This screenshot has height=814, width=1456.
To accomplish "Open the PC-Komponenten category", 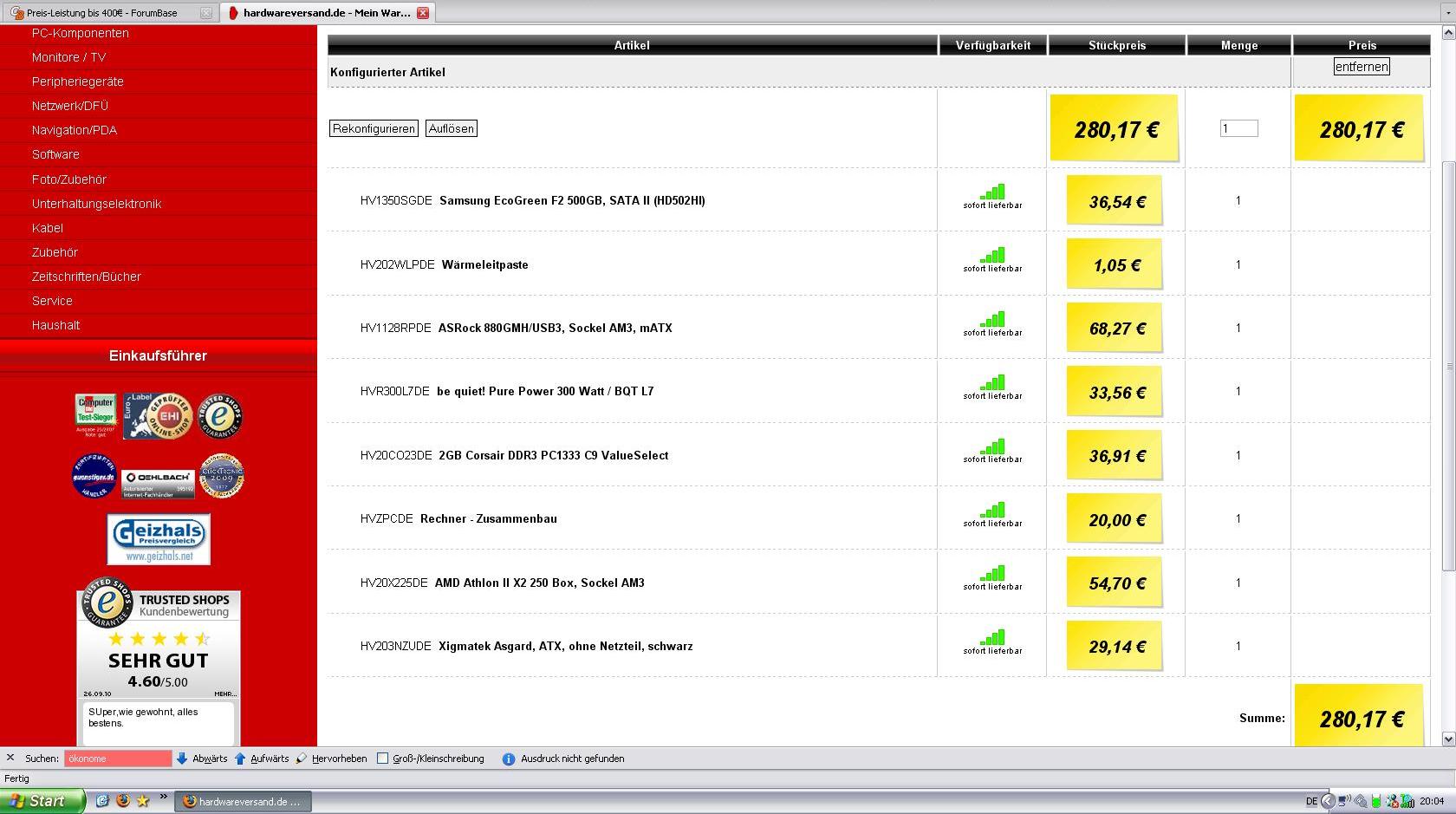I will coord(81,33).
